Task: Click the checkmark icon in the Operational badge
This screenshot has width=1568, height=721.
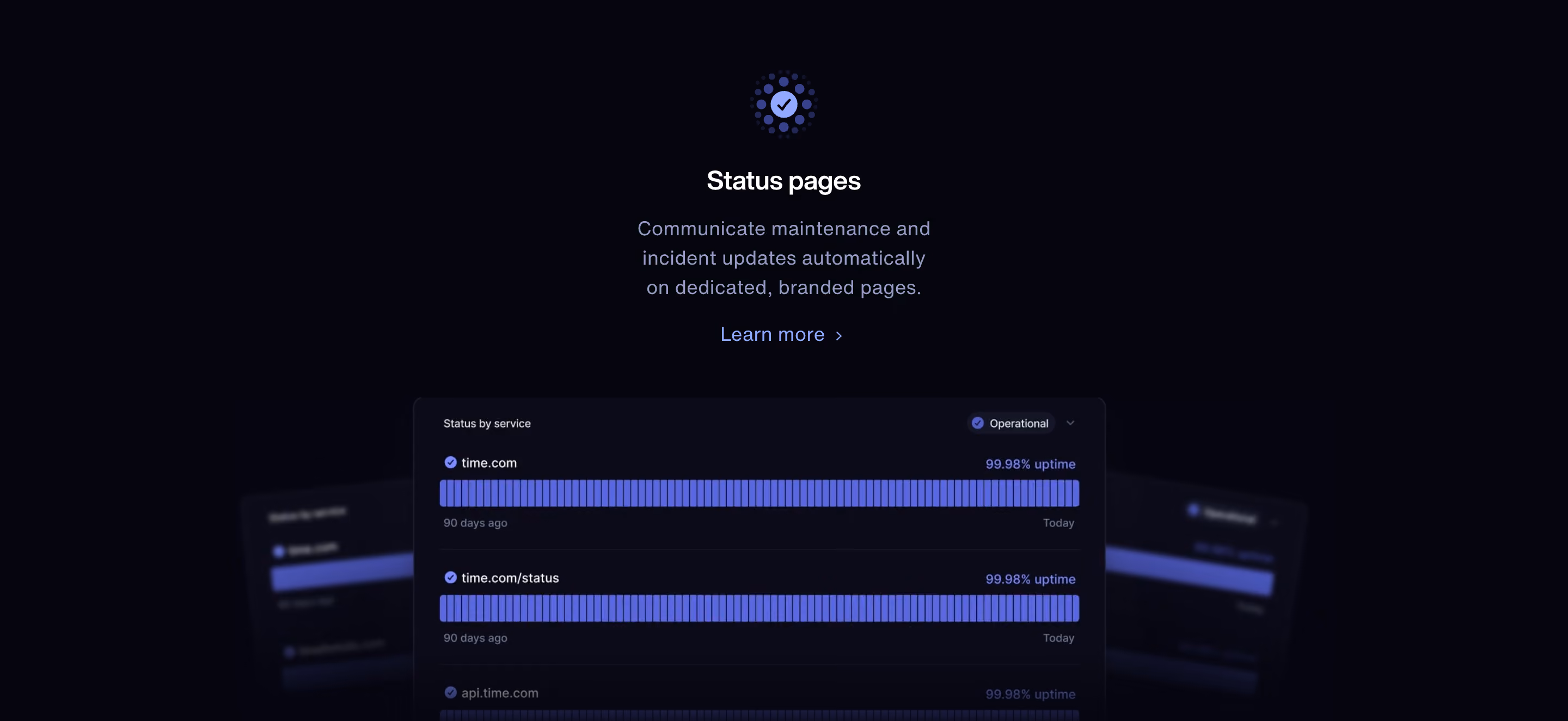Action: click(977, 423)
